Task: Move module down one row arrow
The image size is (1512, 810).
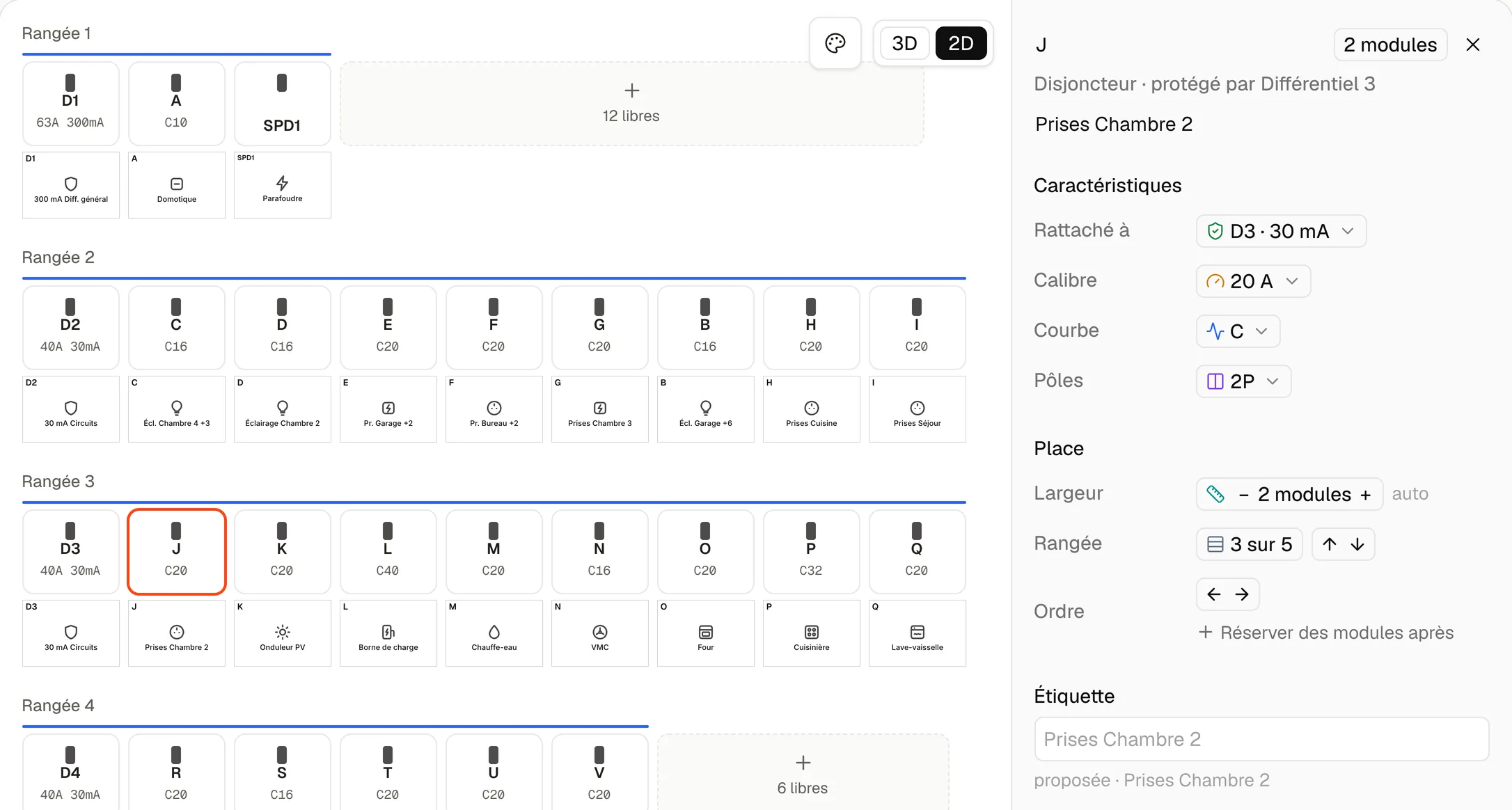Action: coord(1357,544)
